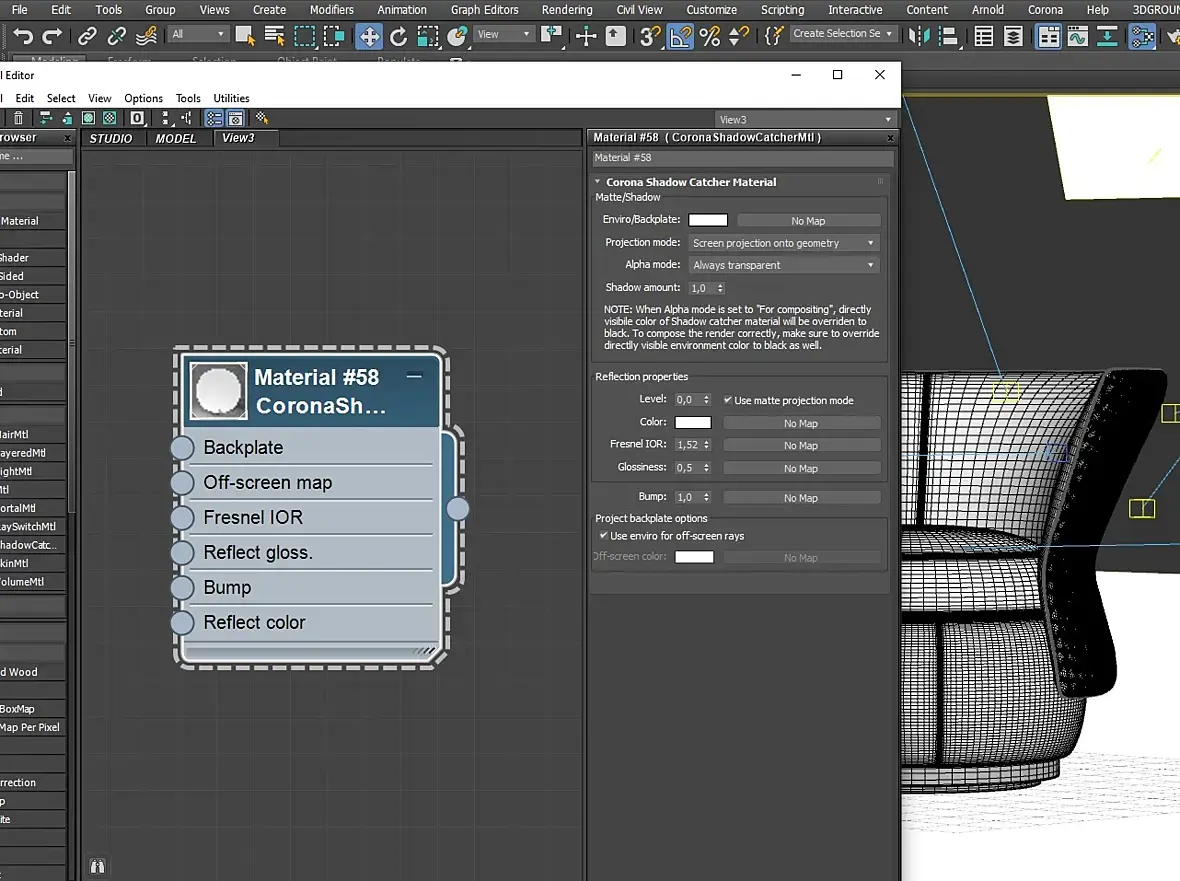1180x881 pixels.
Task: Open the View3 navigator dropdown
Action: pyautogui.click(x=805, y=119)
